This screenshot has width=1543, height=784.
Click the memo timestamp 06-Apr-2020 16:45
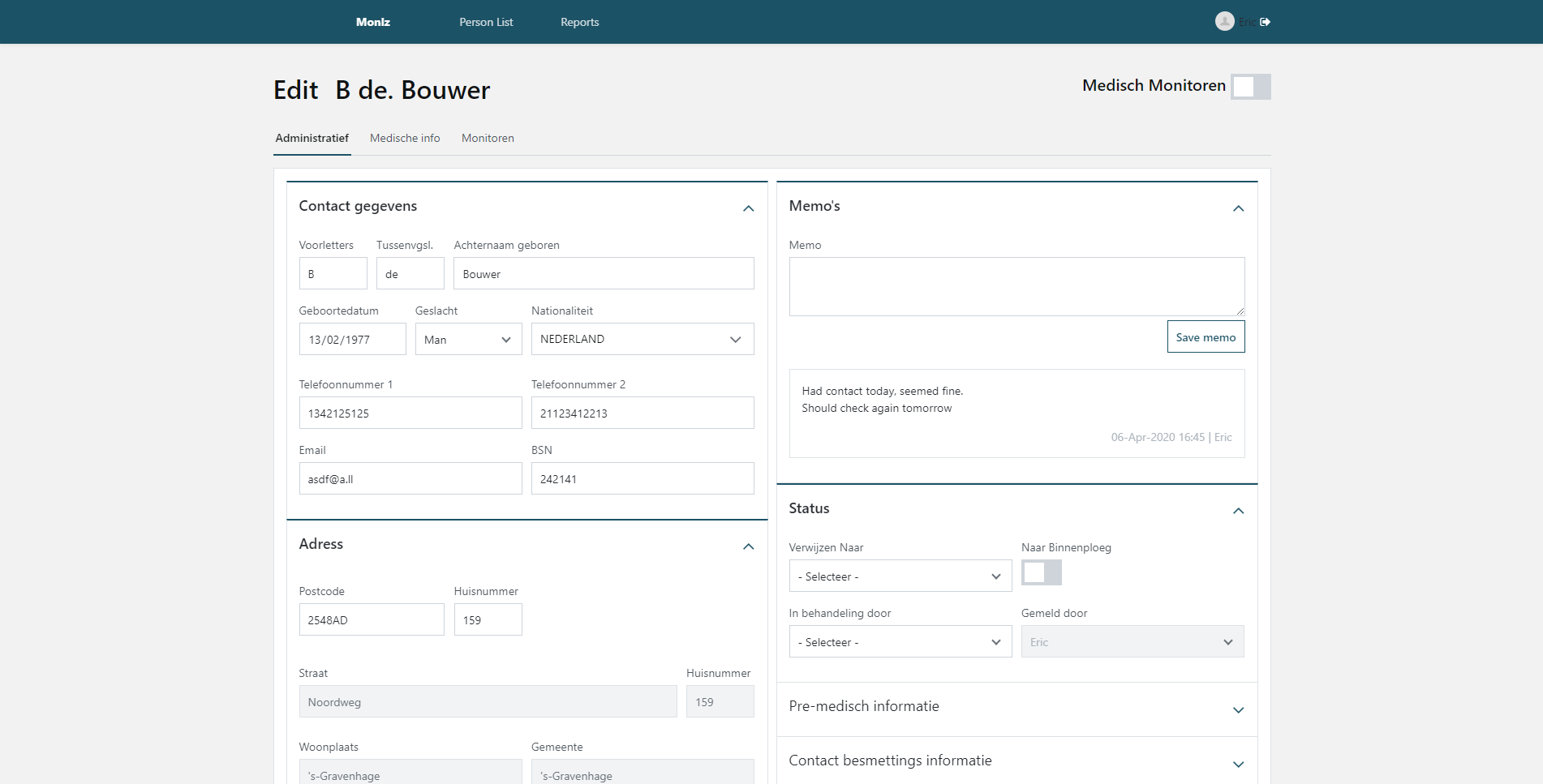pyautogui.click(x=1158, y=437)
